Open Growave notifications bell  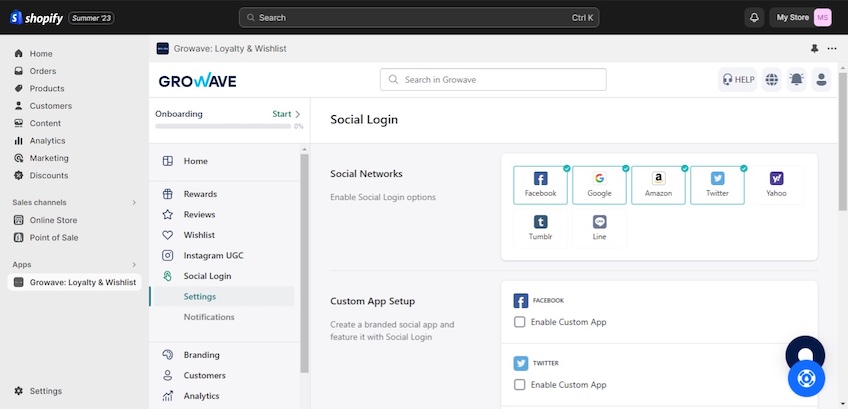point(797,80)
